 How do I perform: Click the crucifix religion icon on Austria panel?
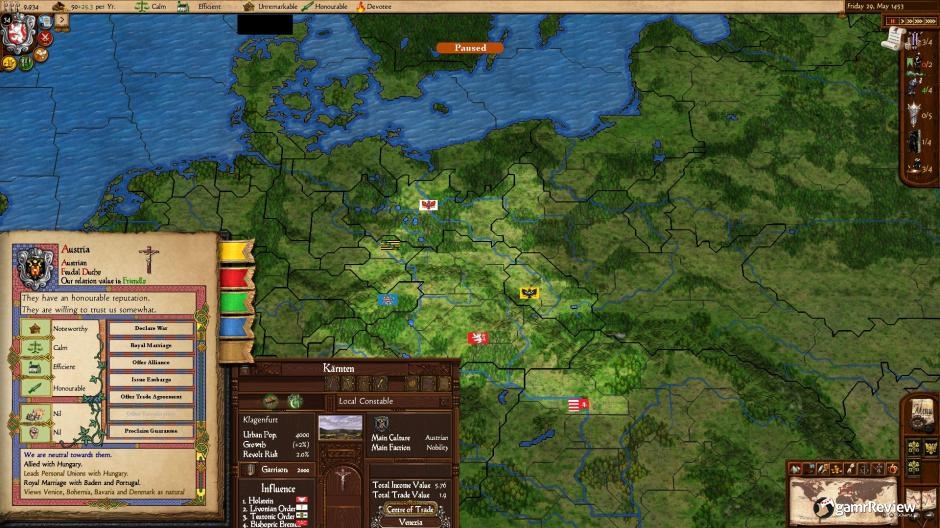(149, 260)
